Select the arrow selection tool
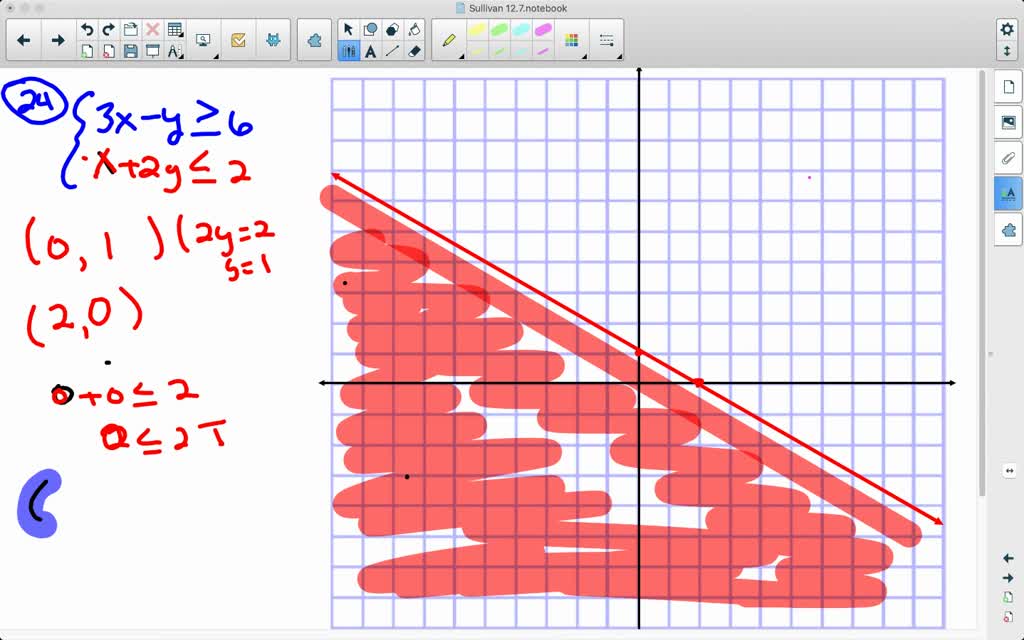The height and width of the screenshot is (640, 1024). pyautogui.click(x=348, y=28)
